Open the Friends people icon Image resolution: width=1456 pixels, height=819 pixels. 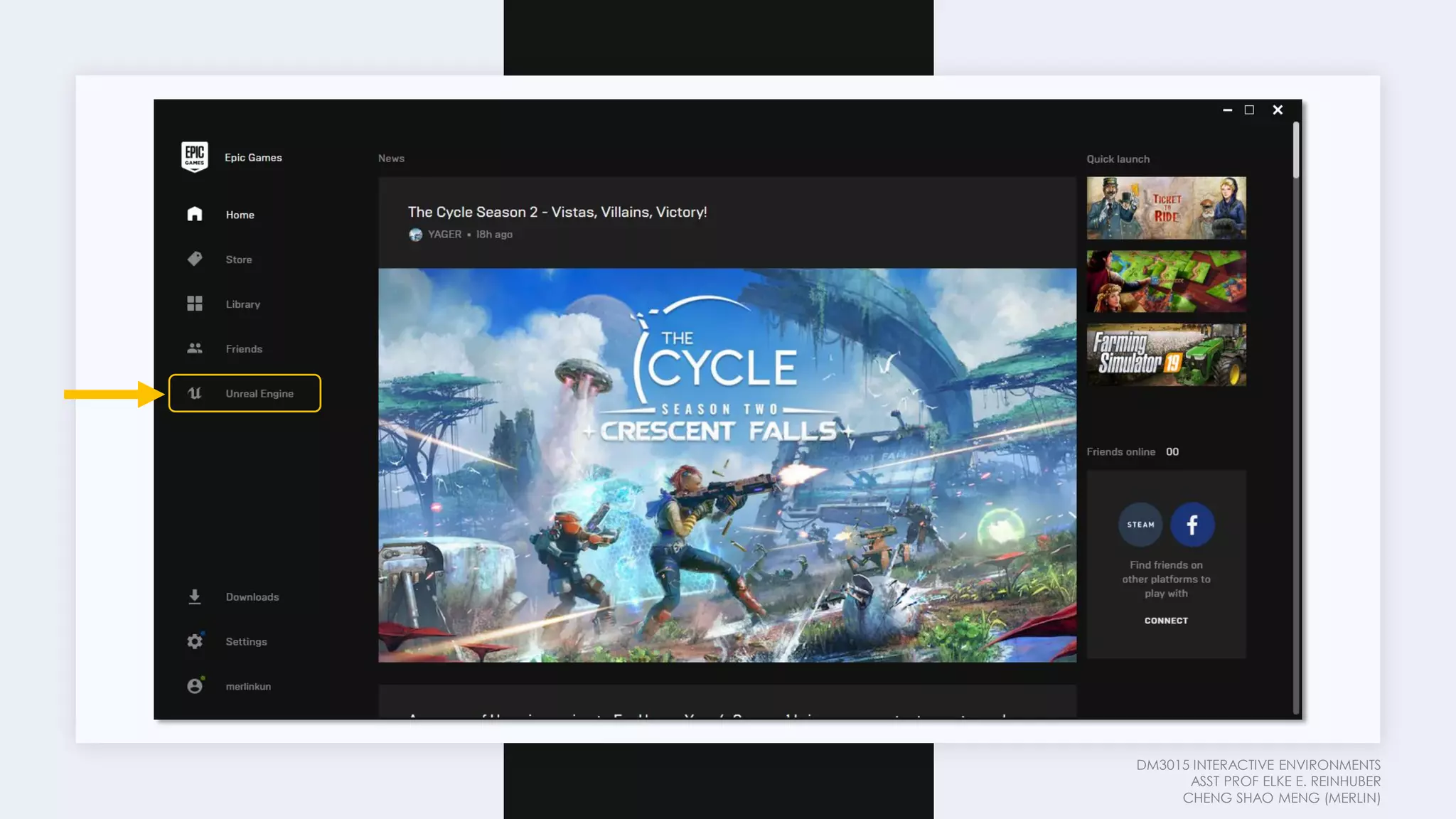[x=195, y=348]
